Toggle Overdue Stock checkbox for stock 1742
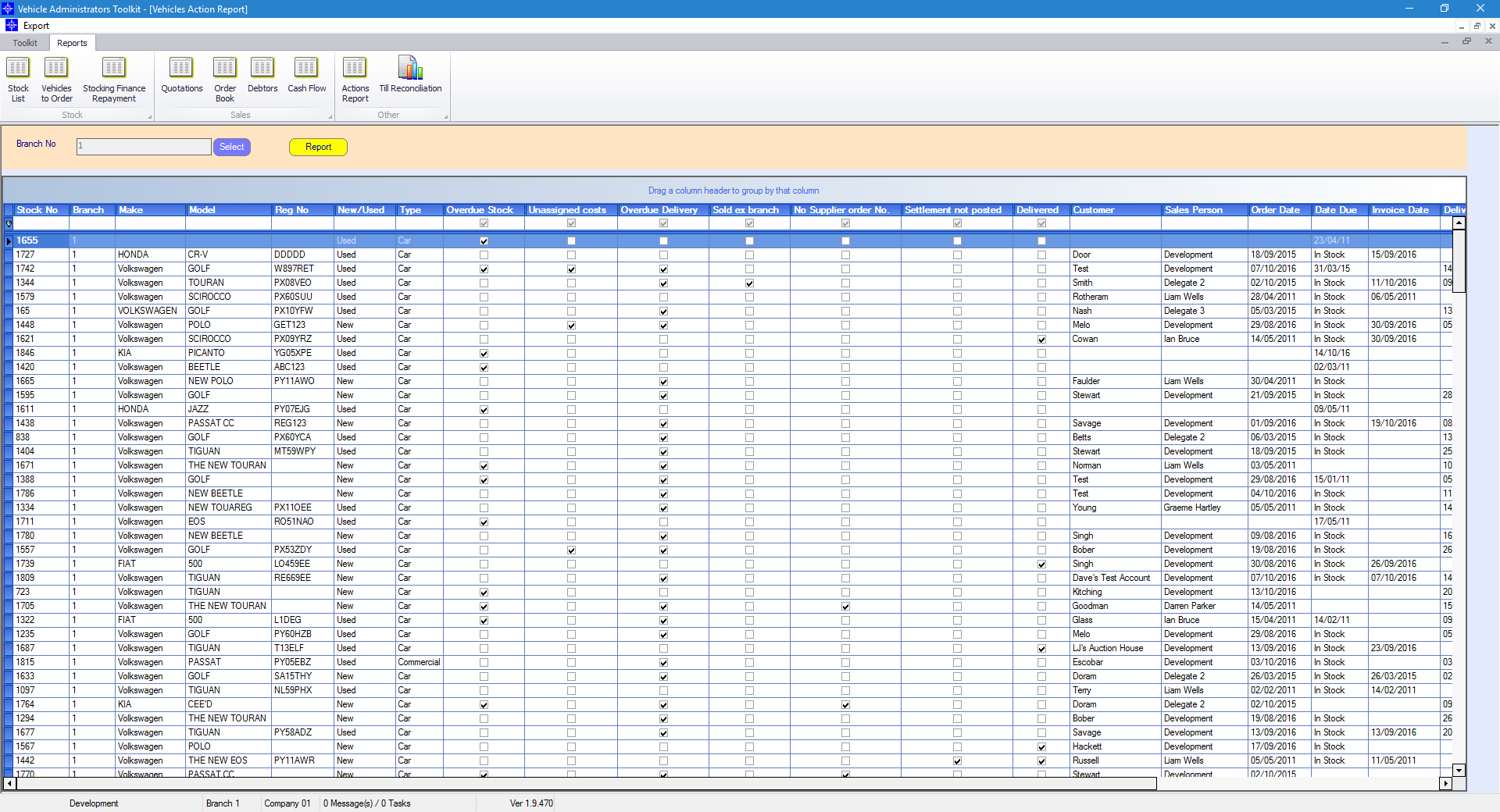Image resolution: width=1500 pixels, height=812 pixels. (x=484, y=269)
